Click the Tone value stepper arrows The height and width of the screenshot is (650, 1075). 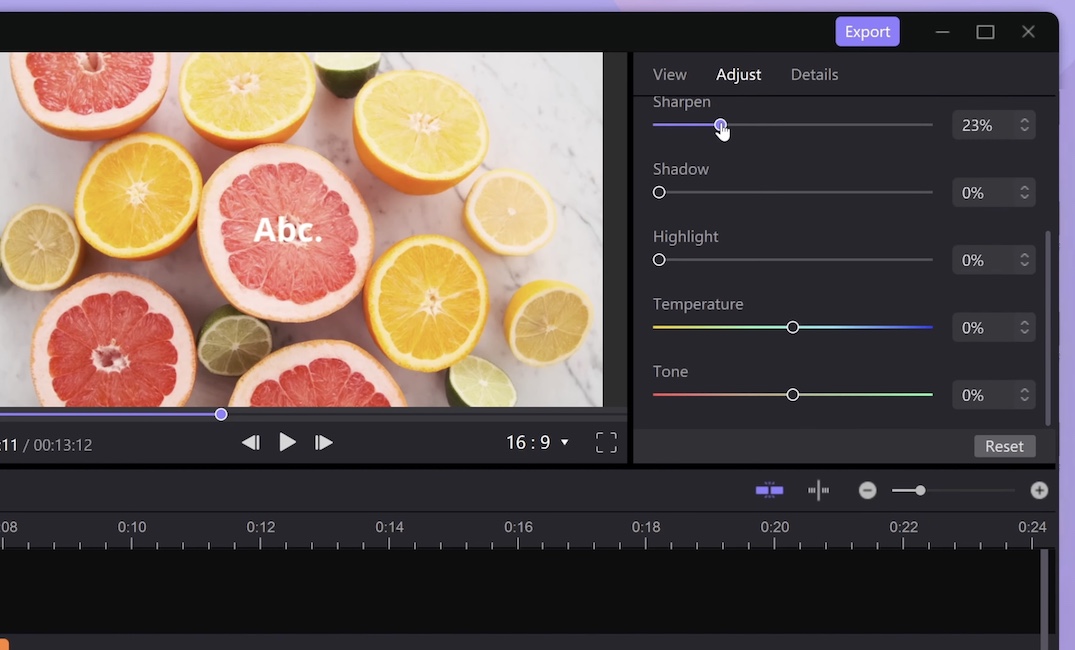(x=1024, y=395)
